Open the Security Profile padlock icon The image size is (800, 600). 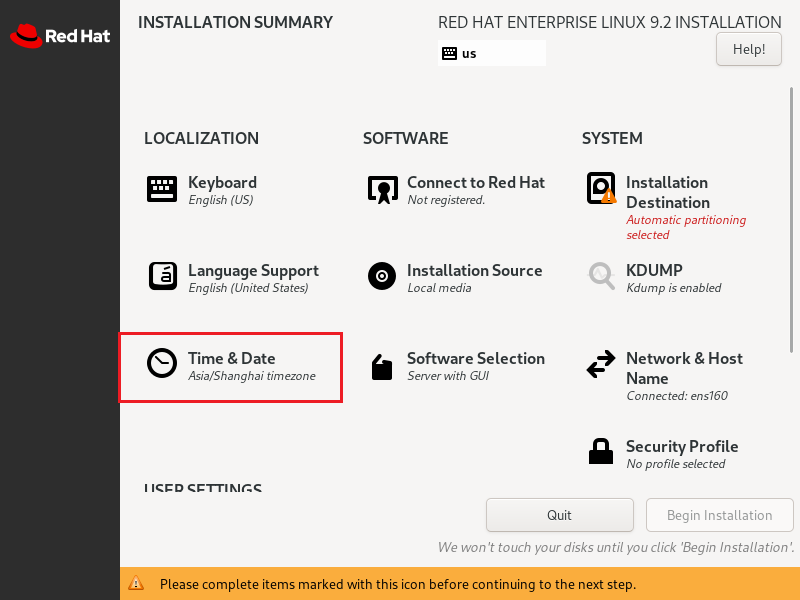coord(601,451)
